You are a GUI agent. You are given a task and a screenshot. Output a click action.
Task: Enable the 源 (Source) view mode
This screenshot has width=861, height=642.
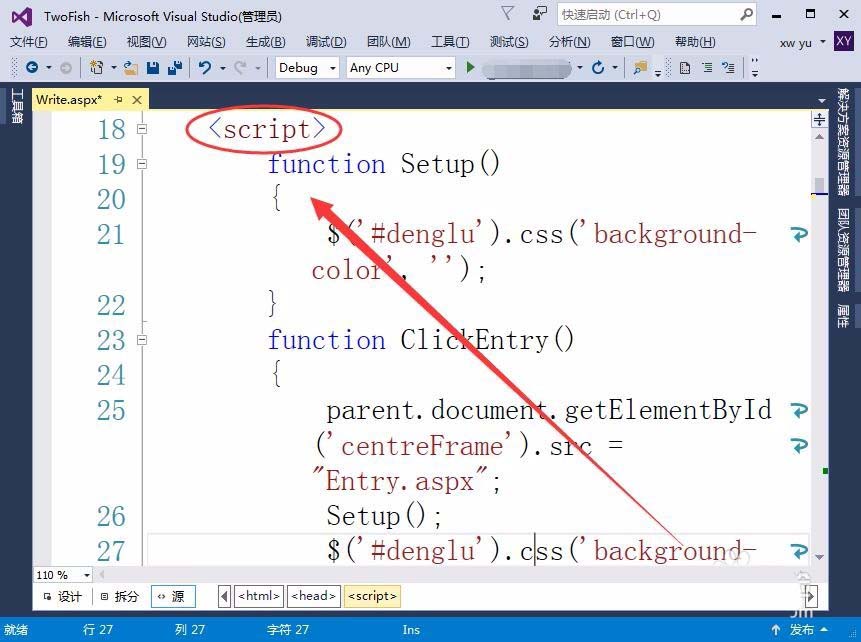[x=173, y=596]
